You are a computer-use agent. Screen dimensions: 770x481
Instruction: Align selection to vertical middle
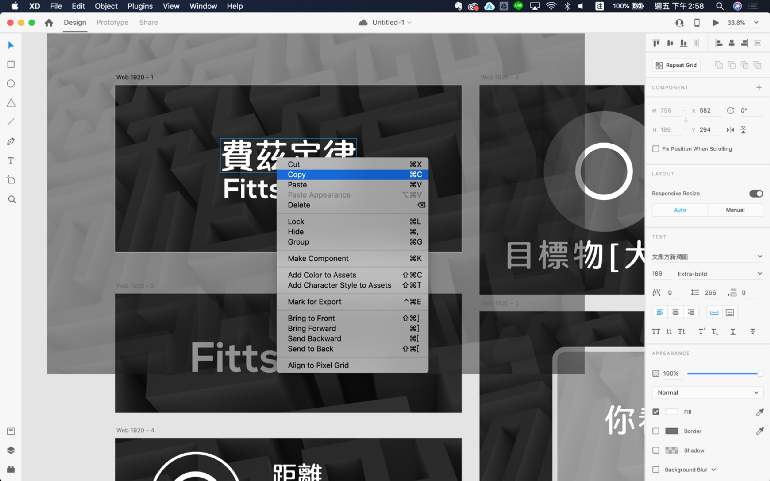tap(670, 43)
